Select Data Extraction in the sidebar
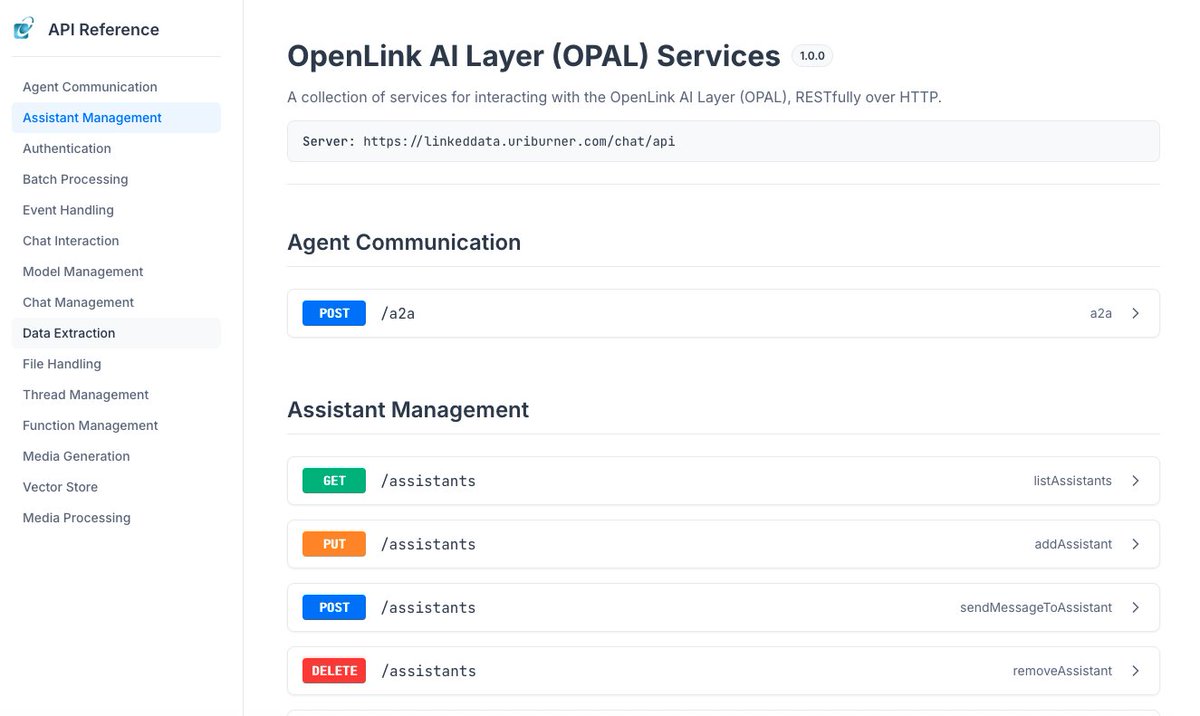Image resolution: width=1200 pixels, height=716 pixels. tap(71, 332)
